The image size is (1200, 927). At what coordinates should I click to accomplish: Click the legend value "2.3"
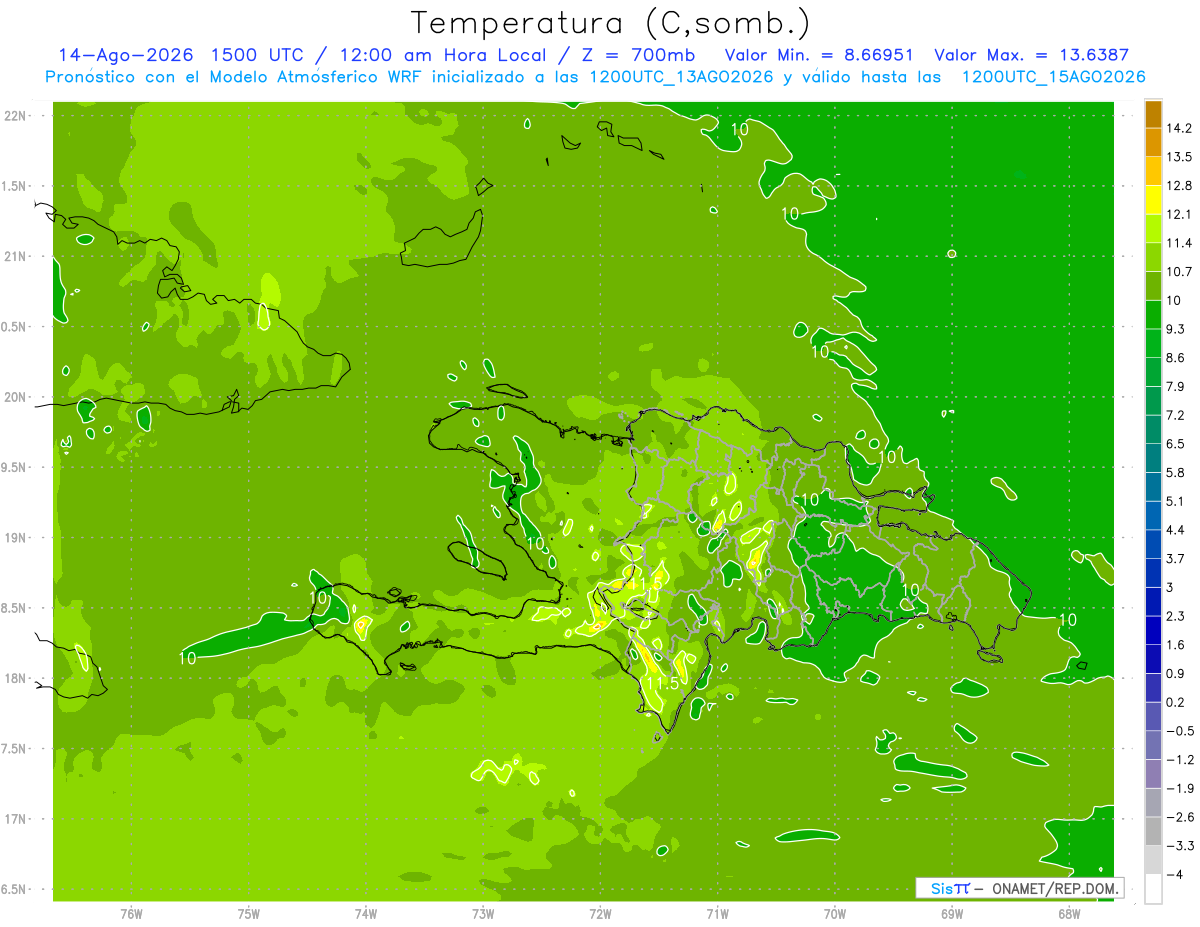click(1175, 616)
